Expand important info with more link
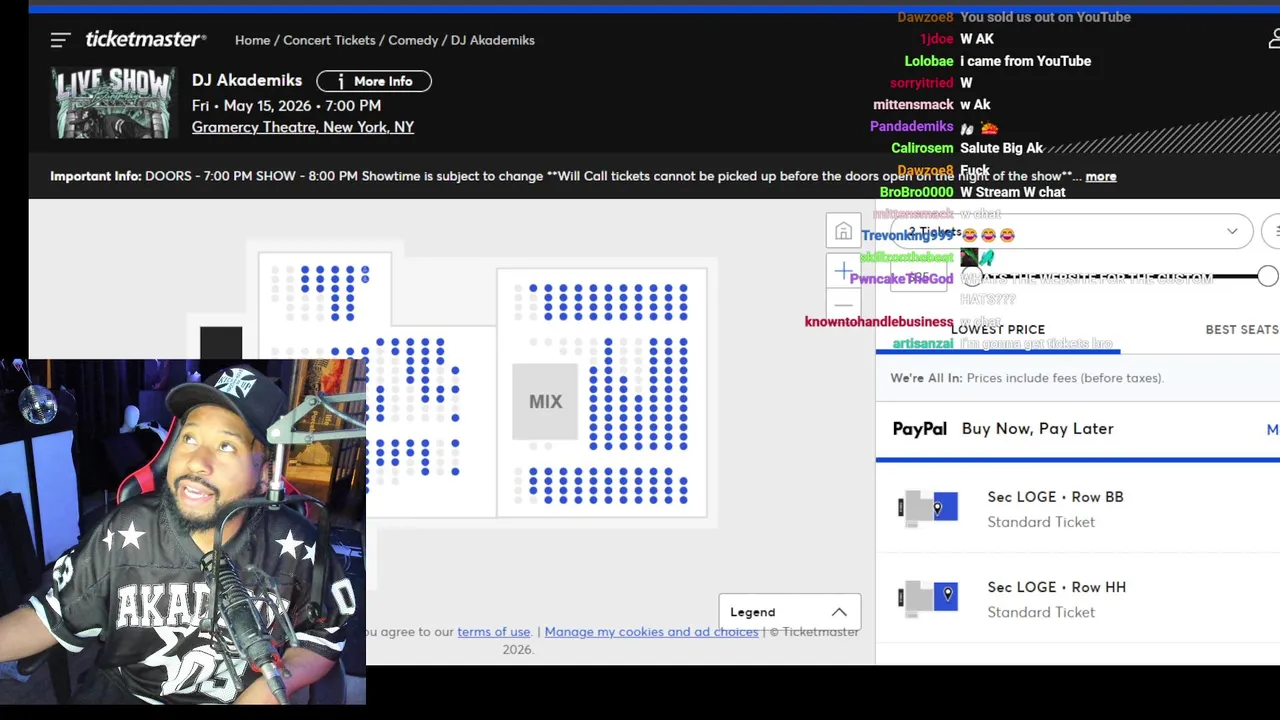The image size is (1280, 720). 1101,176
